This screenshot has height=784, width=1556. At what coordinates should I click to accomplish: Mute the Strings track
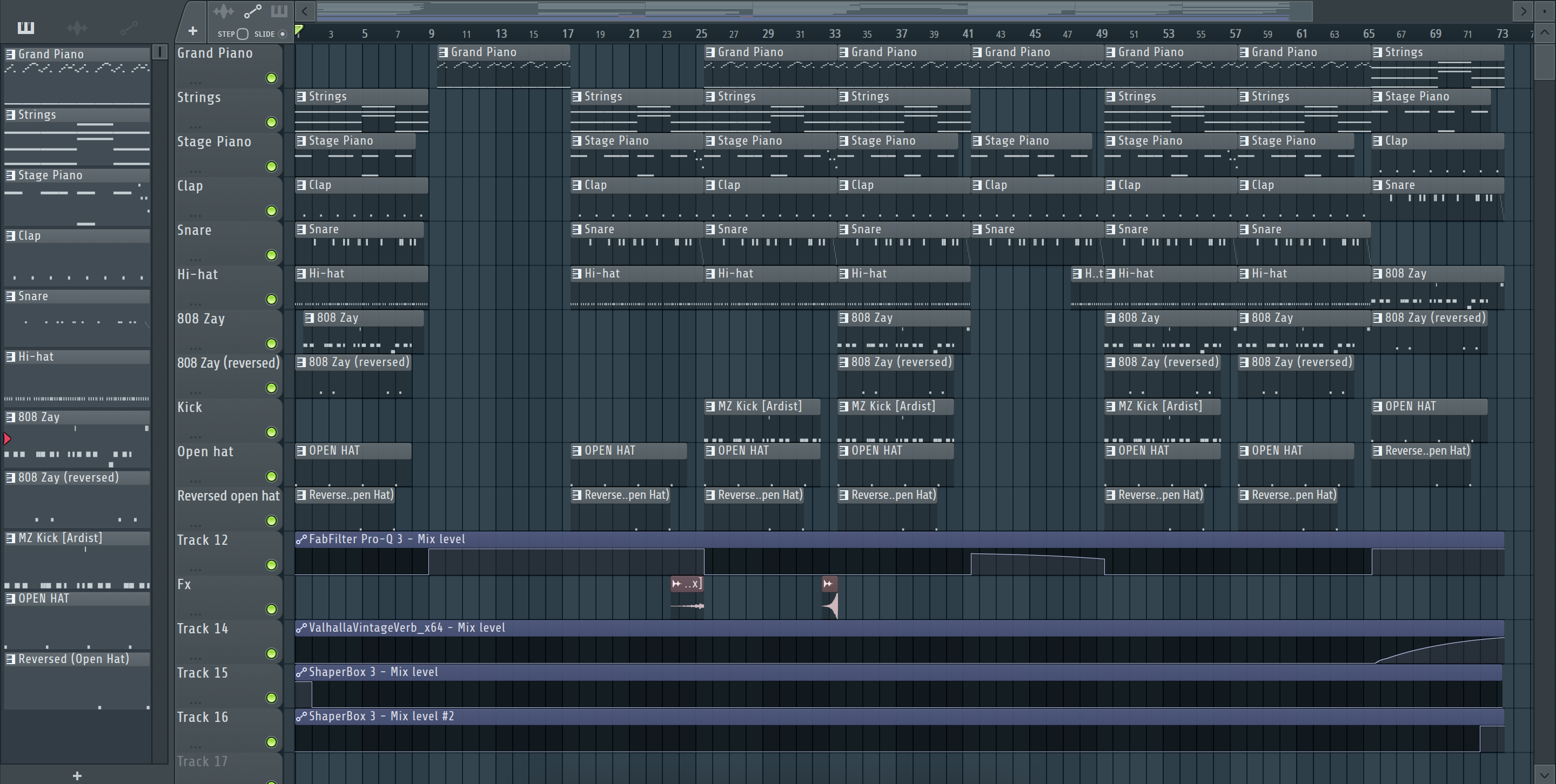click(272, 123)
